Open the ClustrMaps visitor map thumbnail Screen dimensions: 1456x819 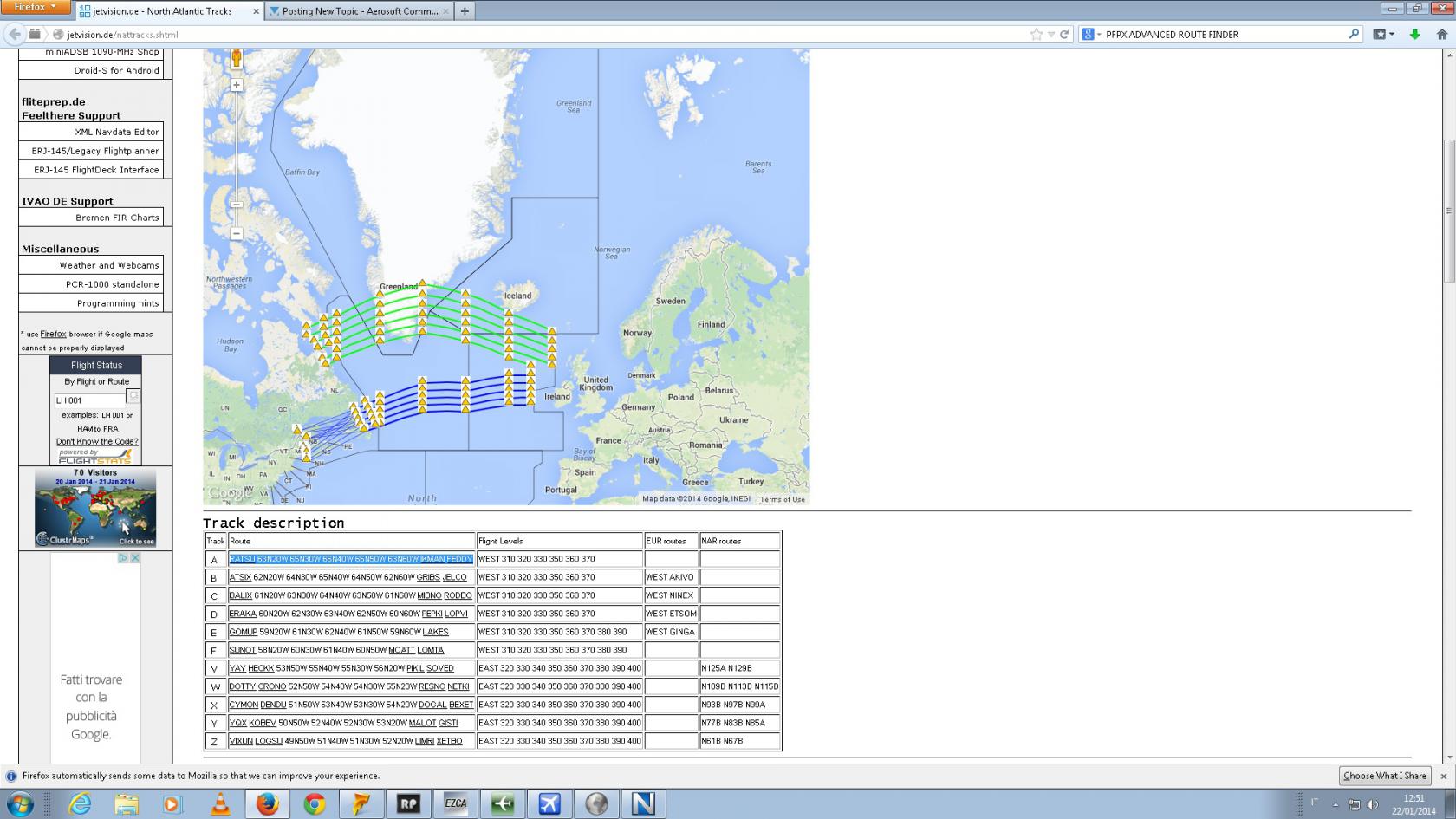[x=95, y=508]
